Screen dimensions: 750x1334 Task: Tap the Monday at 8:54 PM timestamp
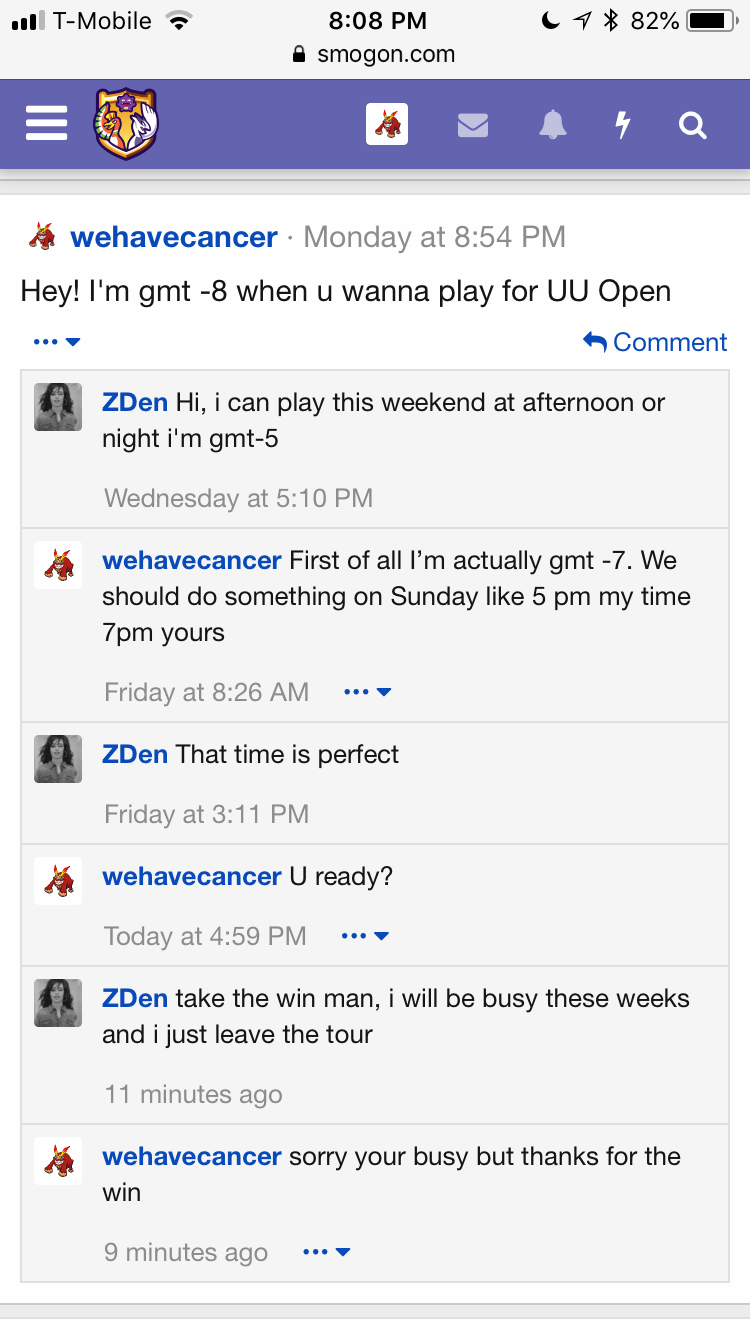coord(434,237)
